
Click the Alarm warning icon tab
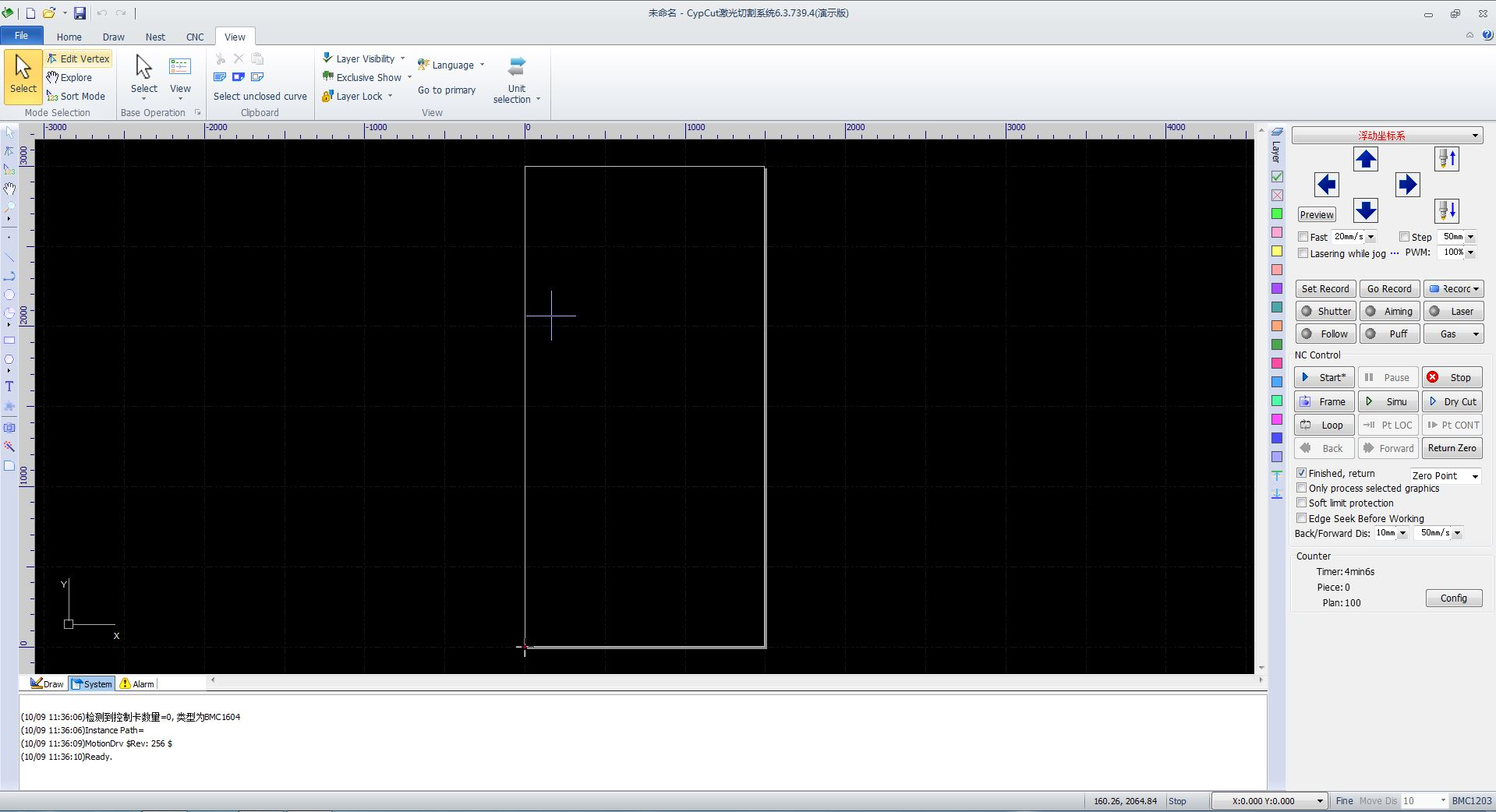(x=136, y=683)
